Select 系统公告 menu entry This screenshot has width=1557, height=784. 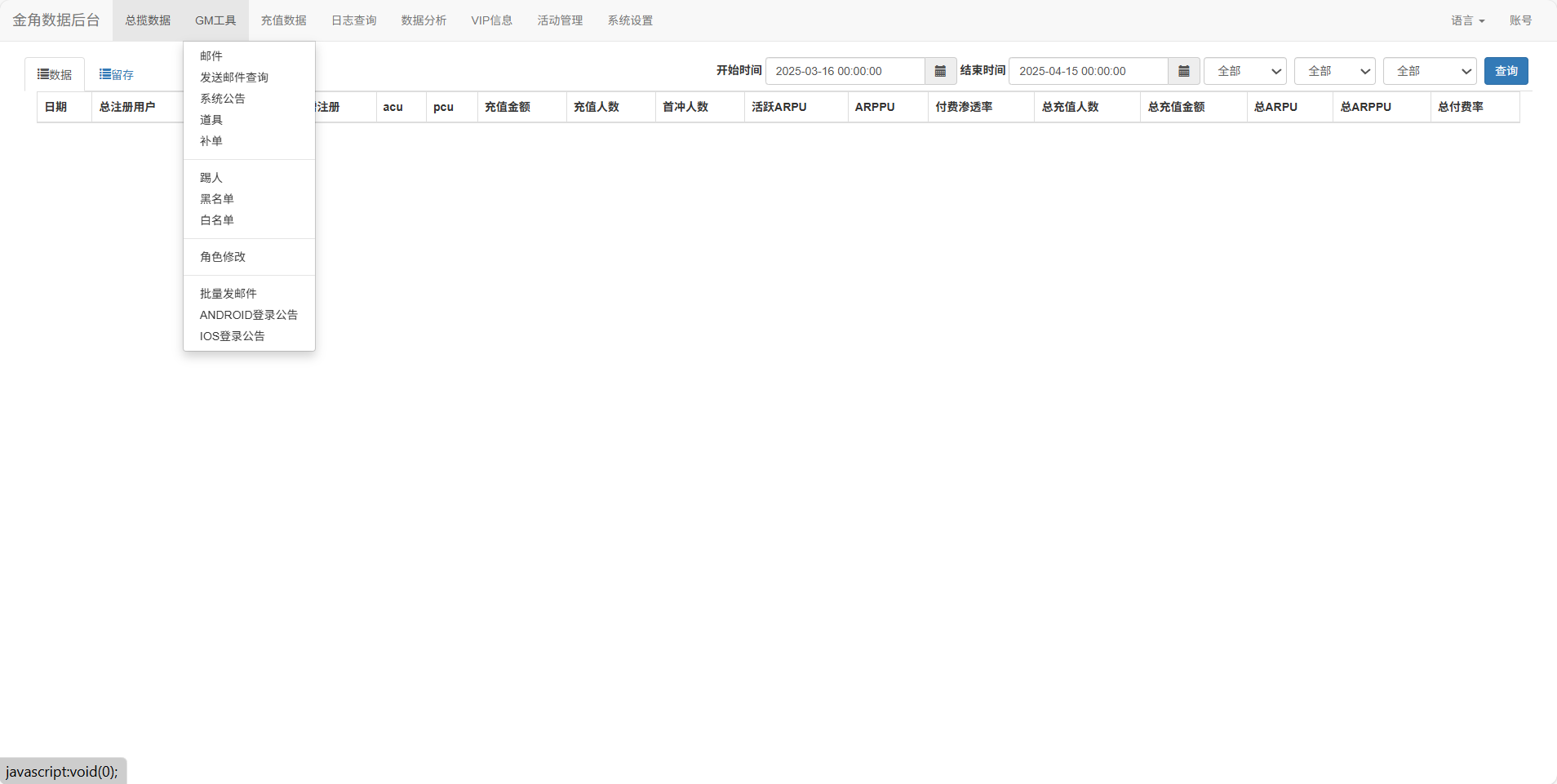249,98
